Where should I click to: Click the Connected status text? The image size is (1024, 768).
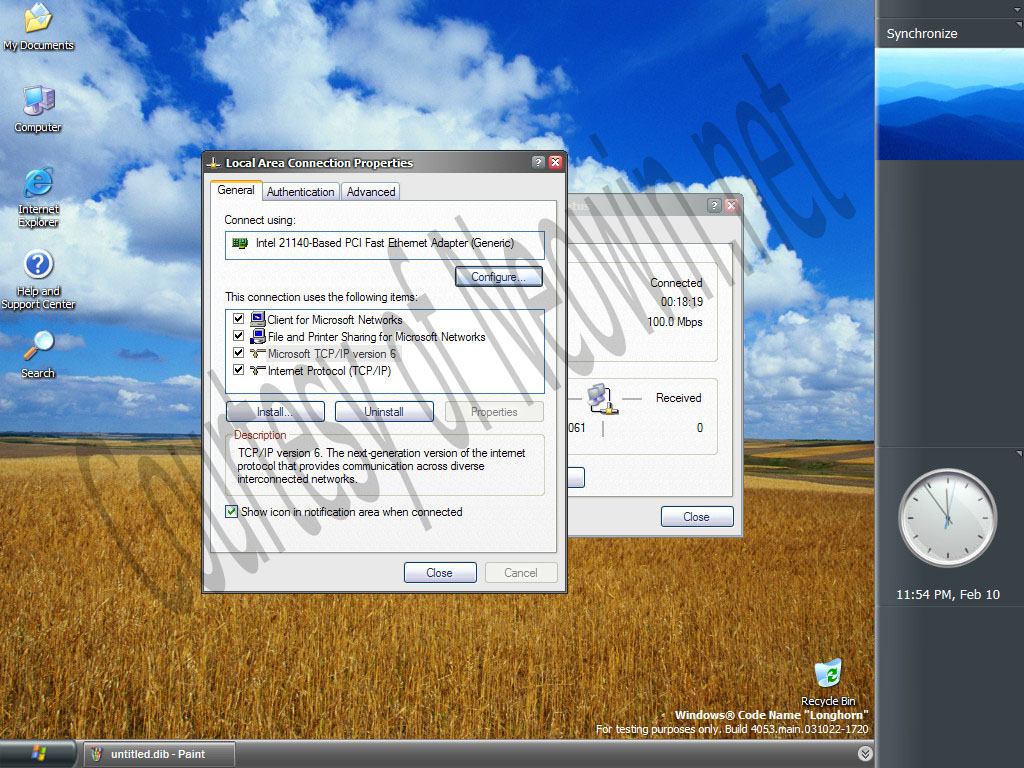(676, 283)
